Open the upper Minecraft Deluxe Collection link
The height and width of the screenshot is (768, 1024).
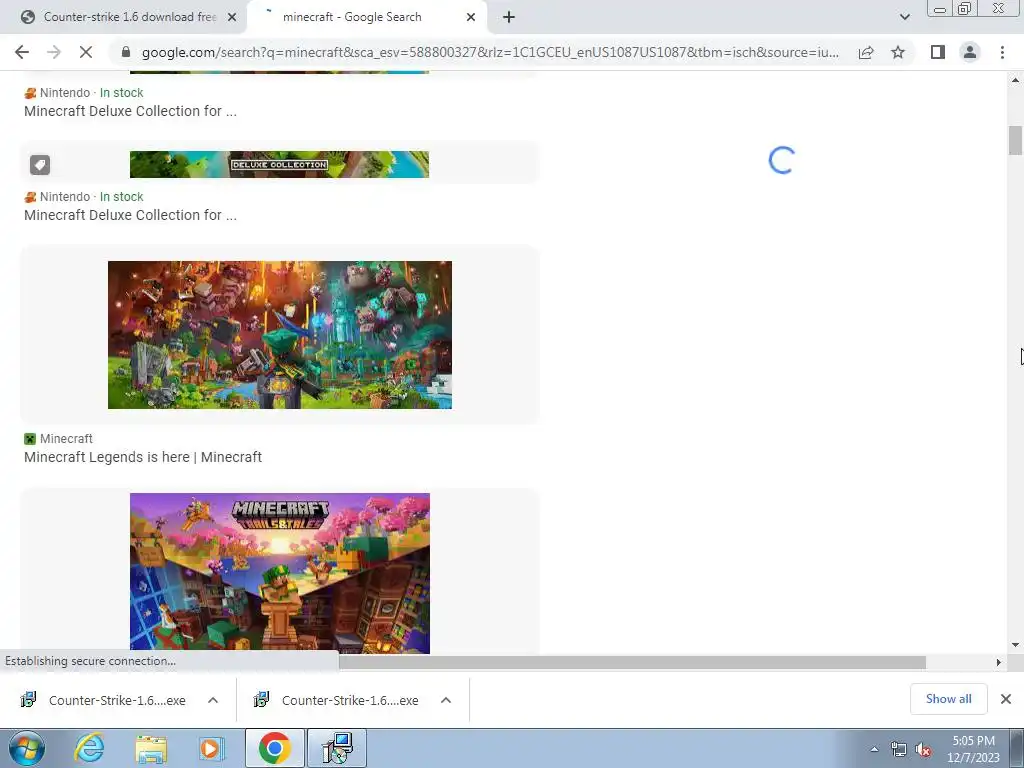[131, 111]
